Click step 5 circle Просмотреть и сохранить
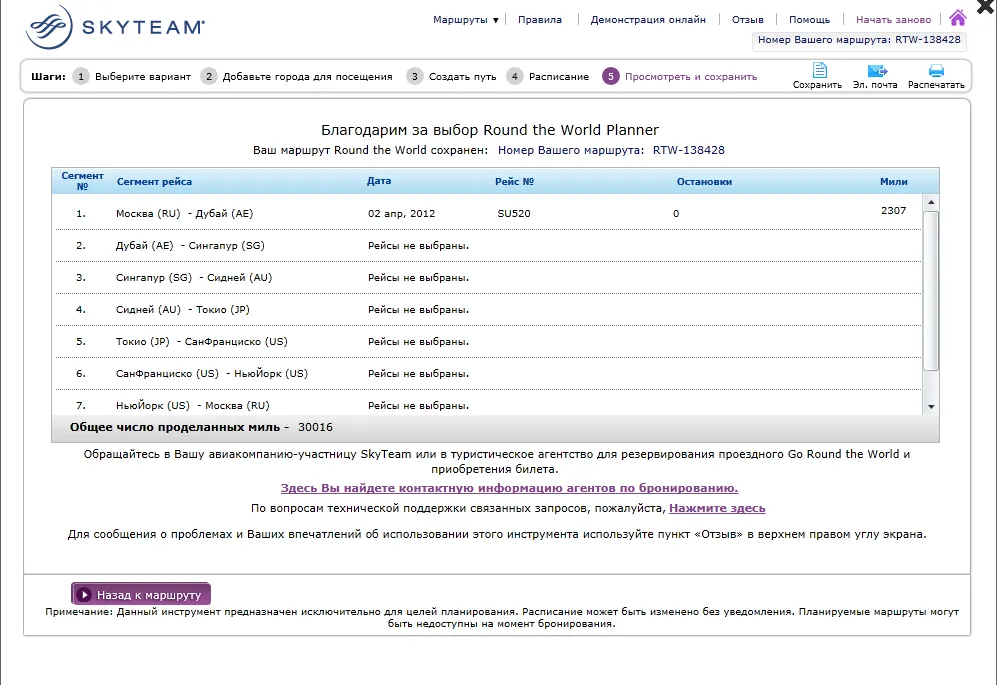The image size is (997, 685). pos(610,76)
